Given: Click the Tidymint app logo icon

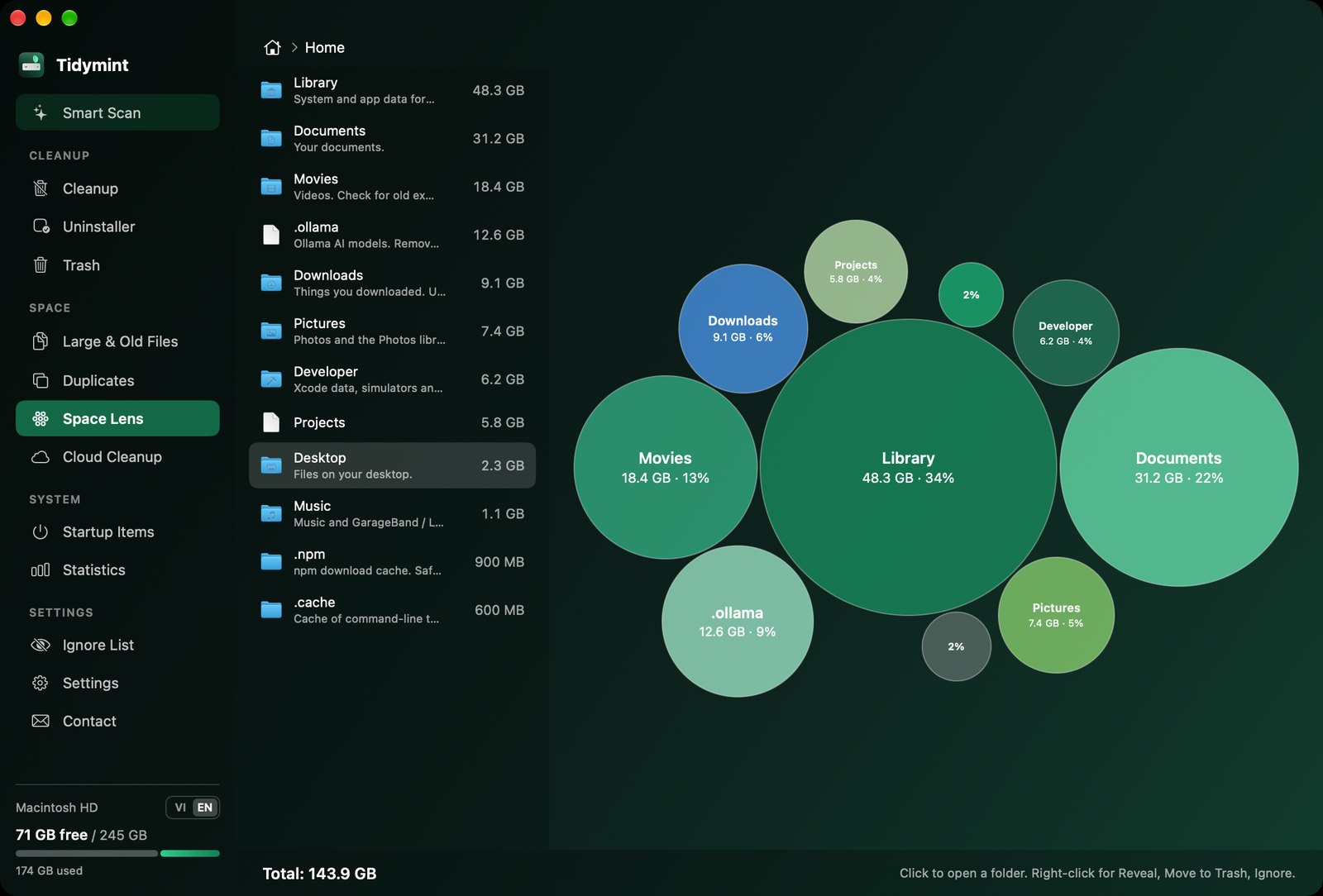Looking at the screenshot, I should pyautogui.click(x=31, y=64).
